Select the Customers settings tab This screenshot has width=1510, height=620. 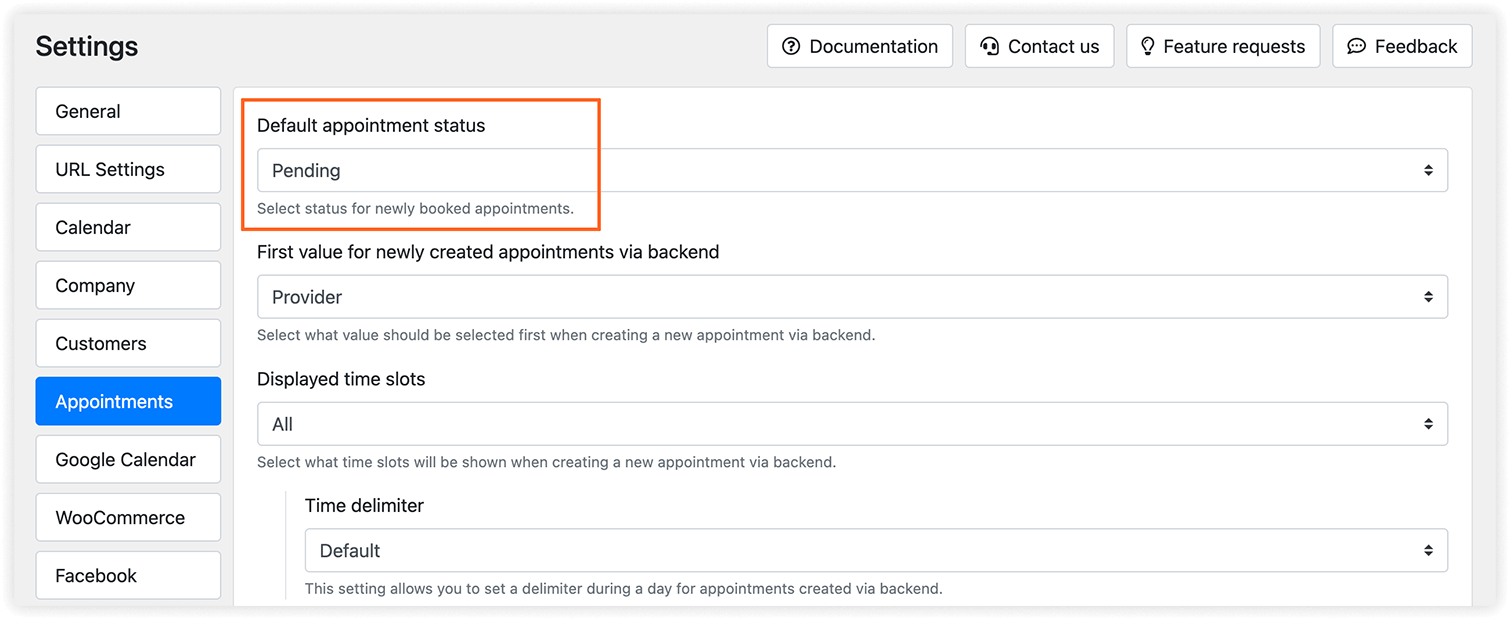tap(128, 343)
